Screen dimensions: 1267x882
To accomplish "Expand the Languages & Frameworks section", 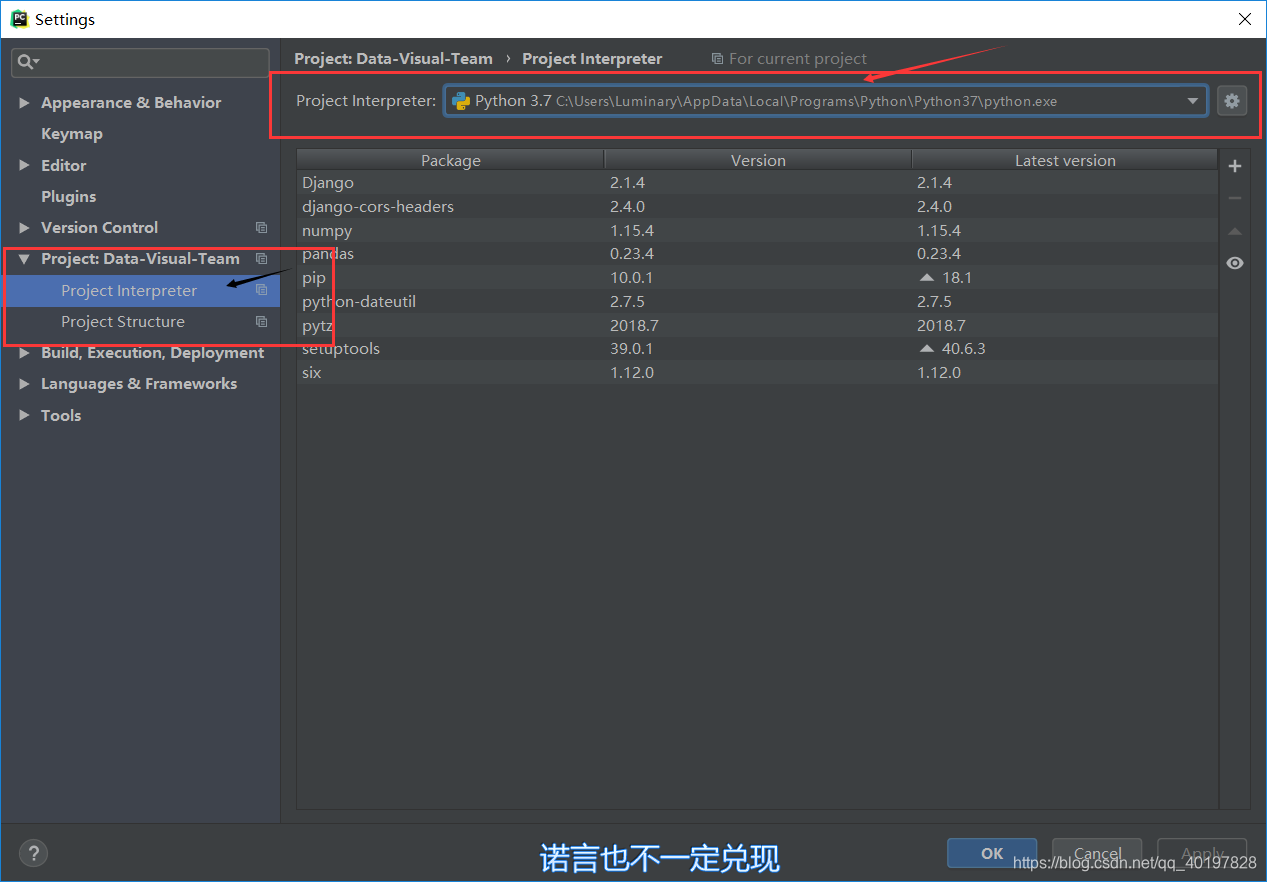I will tap(24, 384).
